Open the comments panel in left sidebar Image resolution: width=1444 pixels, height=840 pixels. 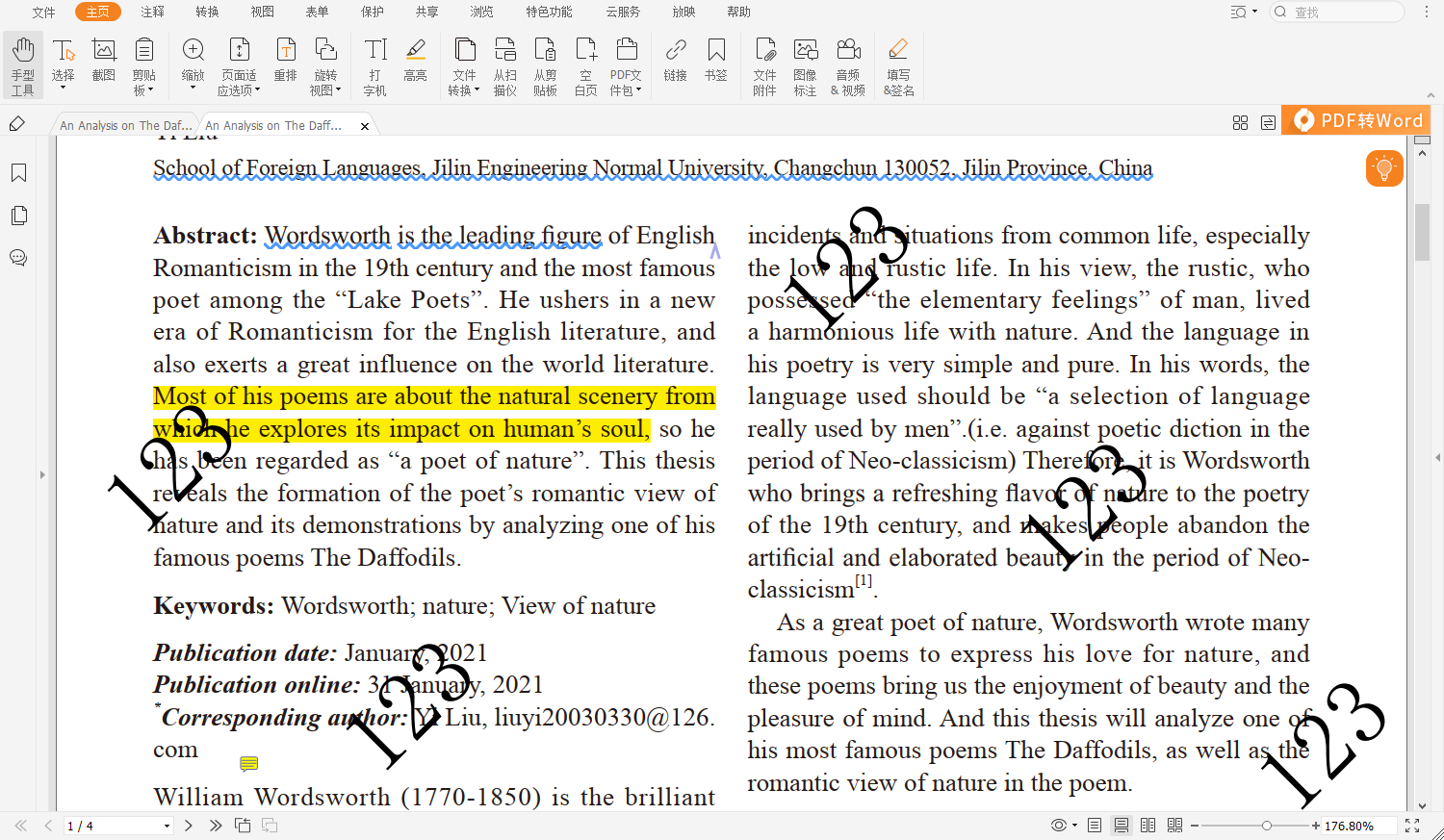pos(18,258)
